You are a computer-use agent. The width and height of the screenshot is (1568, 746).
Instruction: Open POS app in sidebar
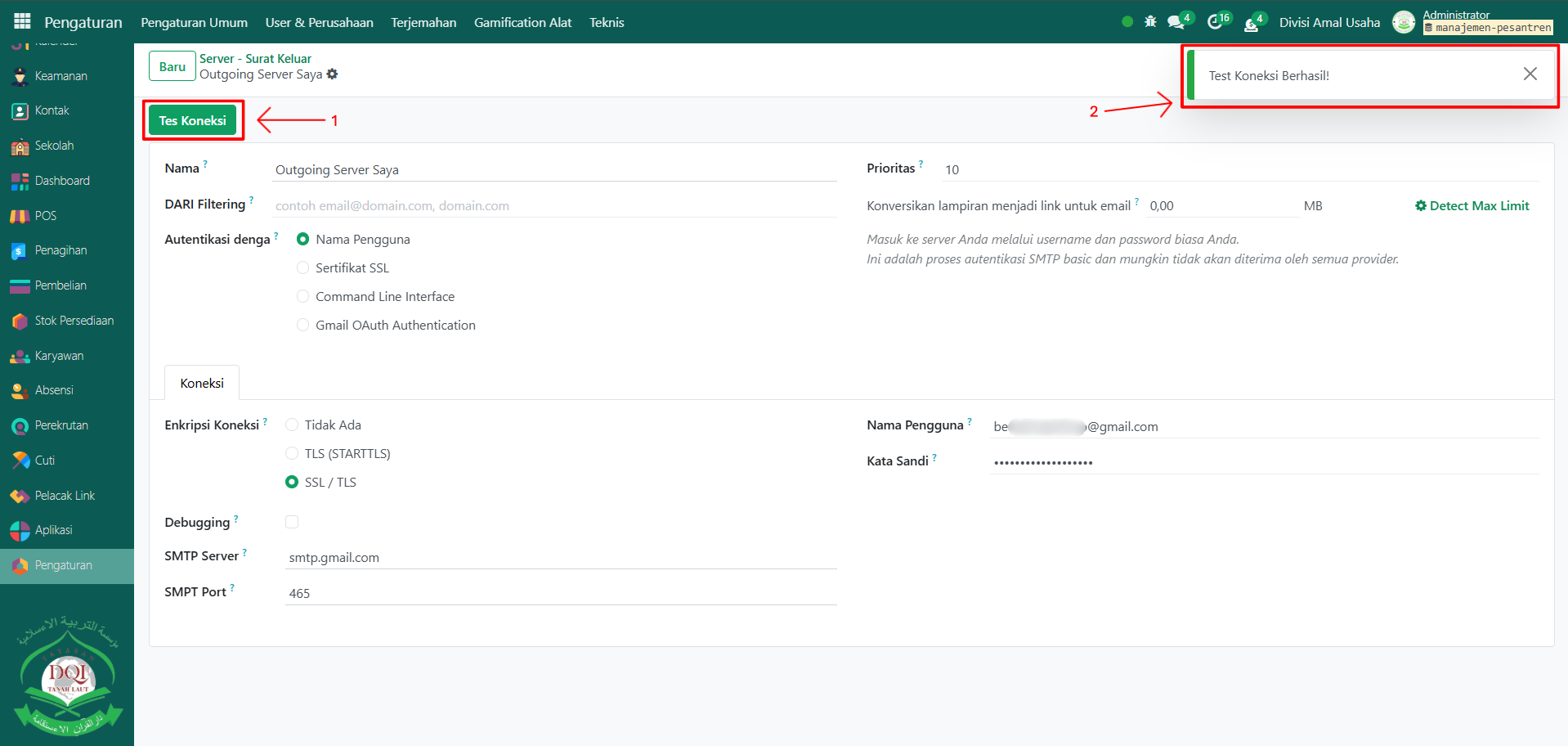tap(45, 216)
